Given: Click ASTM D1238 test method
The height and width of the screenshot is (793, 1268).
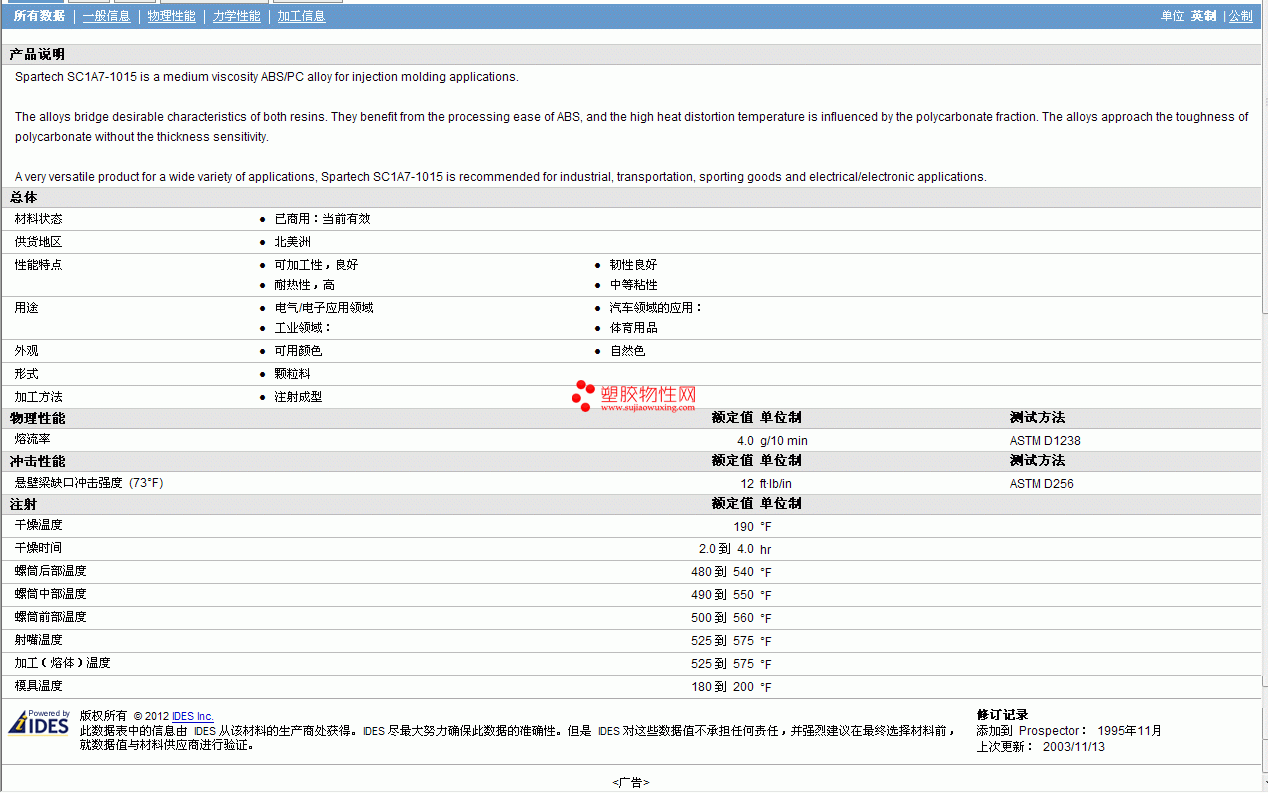Looking at the screenshot, I should point(1045,440).
